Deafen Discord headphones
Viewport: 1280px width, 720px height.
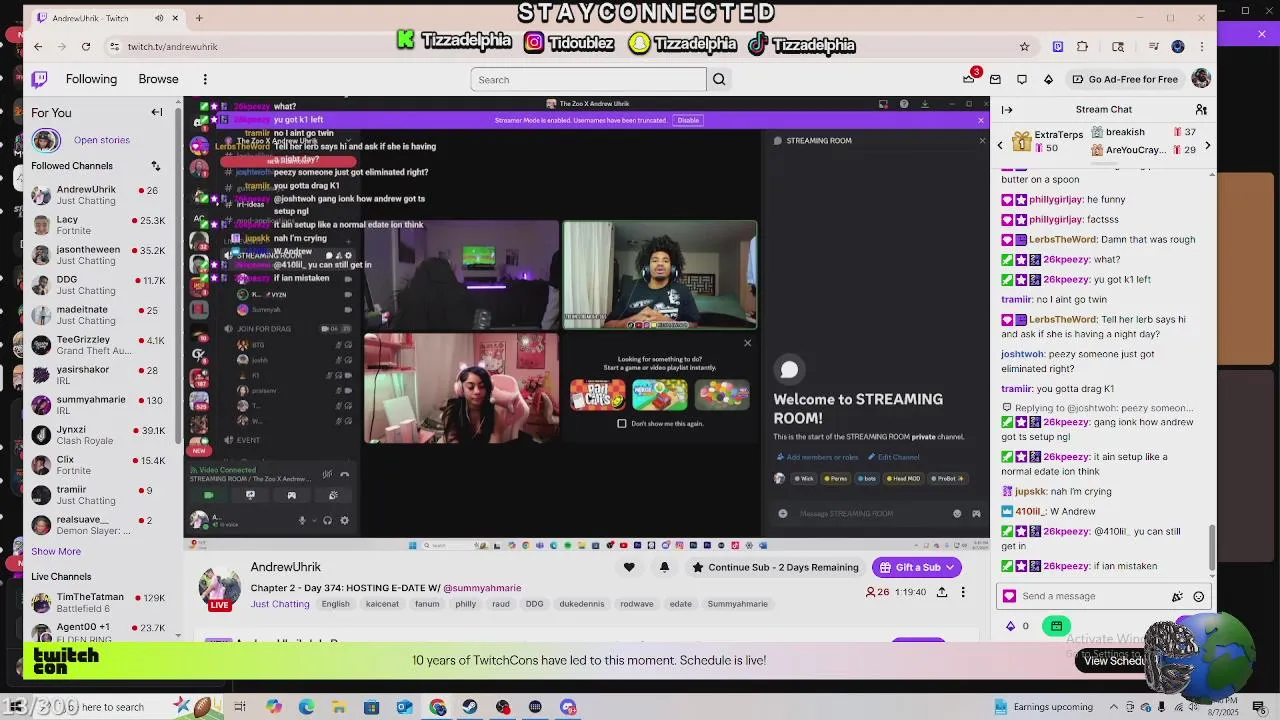click(x=327, y=520)
